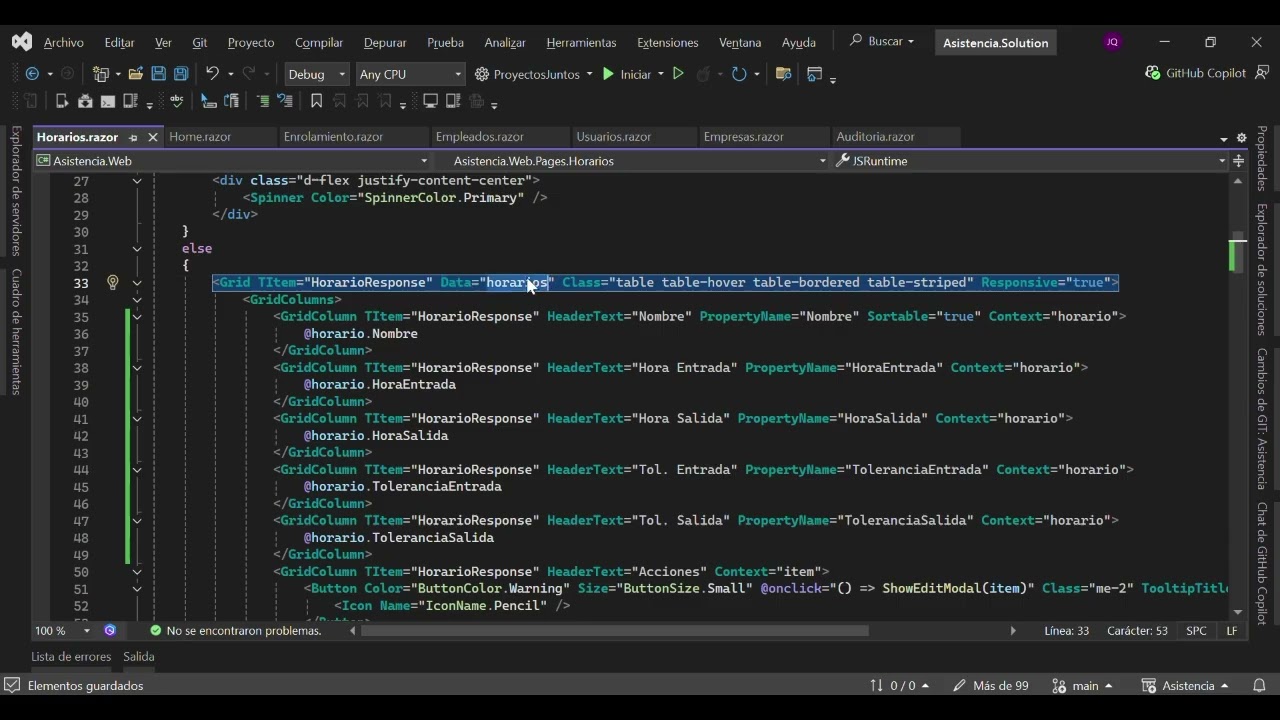
Task: Save the current file
Action: [158, 74]
